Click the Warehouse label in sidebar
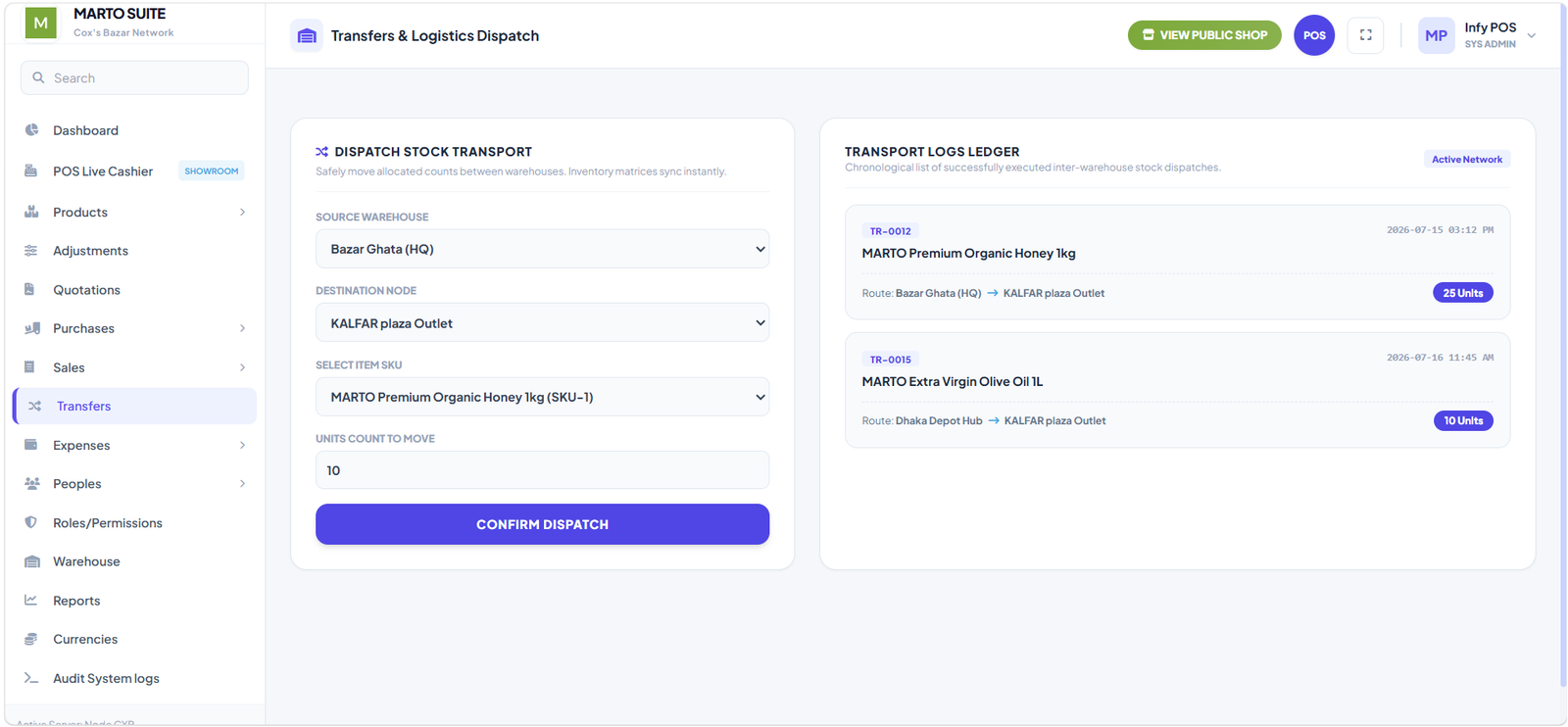Image resolution: width=1568 pixels, height=727 pixels. click(x=86, y=561)
